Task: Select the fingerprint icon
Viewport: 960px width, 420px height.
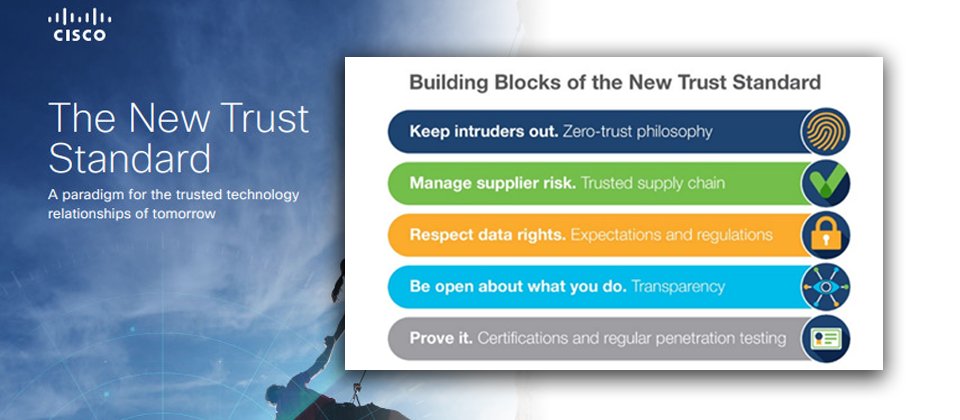Action: pos(825,132)
